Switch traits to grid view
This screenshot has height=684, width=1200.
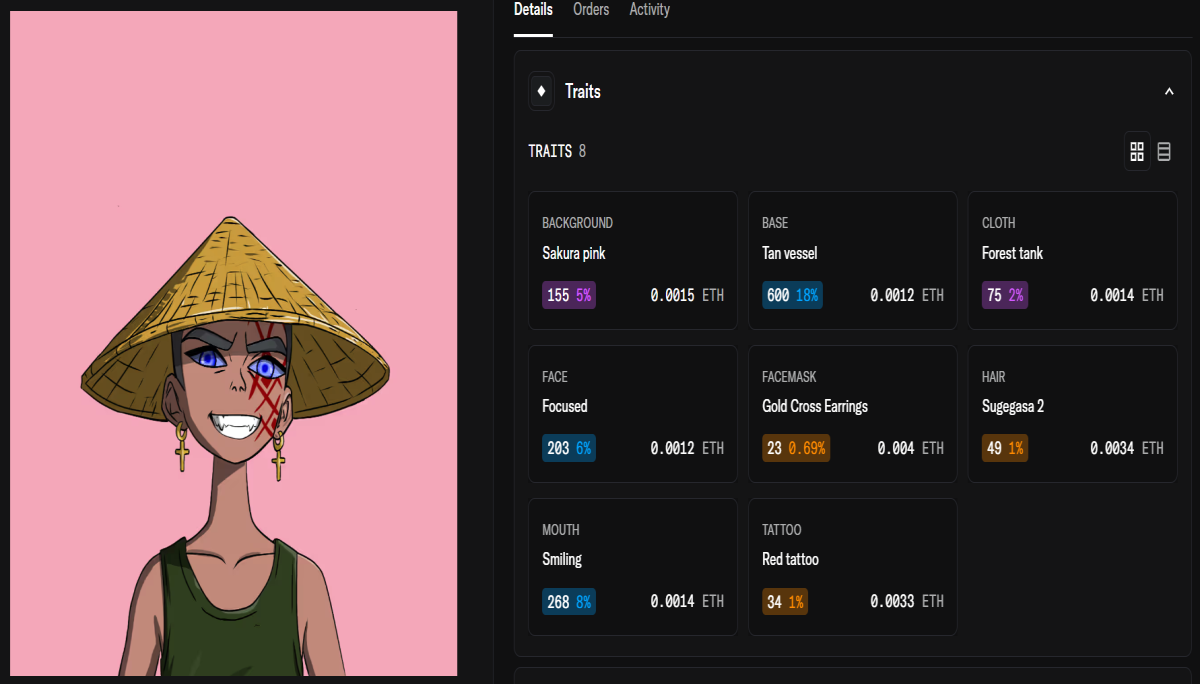click(1137, 151)
